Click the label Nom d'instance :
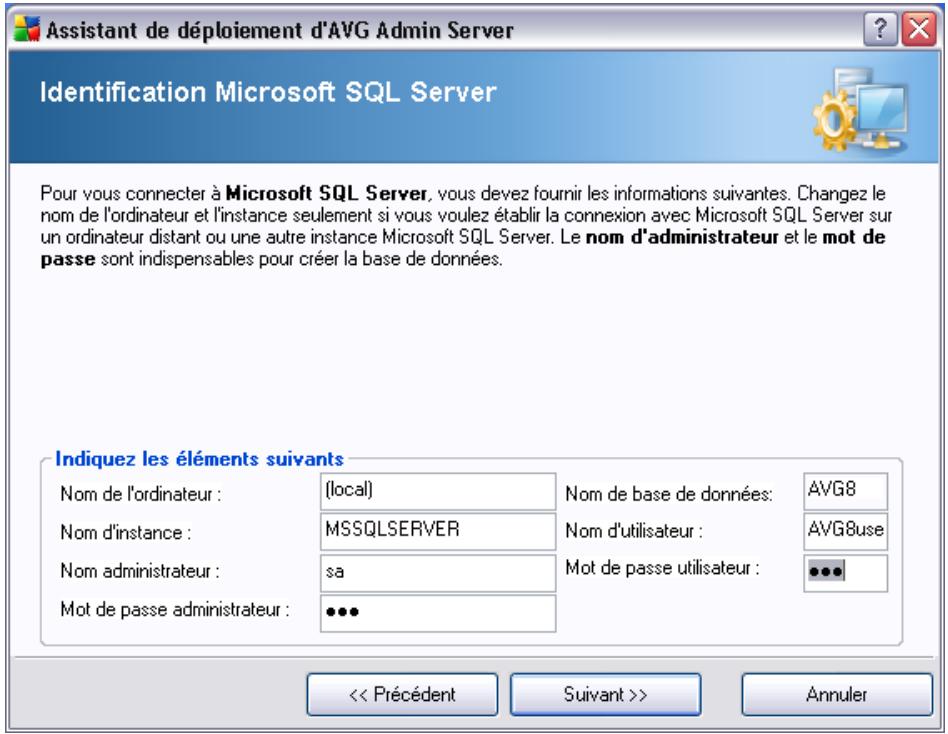 [x=126, y=533]
